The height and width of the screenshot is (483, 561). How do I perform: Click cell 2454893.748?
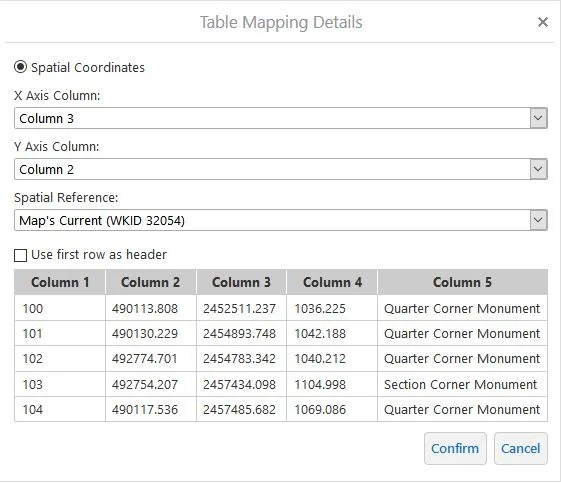coord(242,333)
